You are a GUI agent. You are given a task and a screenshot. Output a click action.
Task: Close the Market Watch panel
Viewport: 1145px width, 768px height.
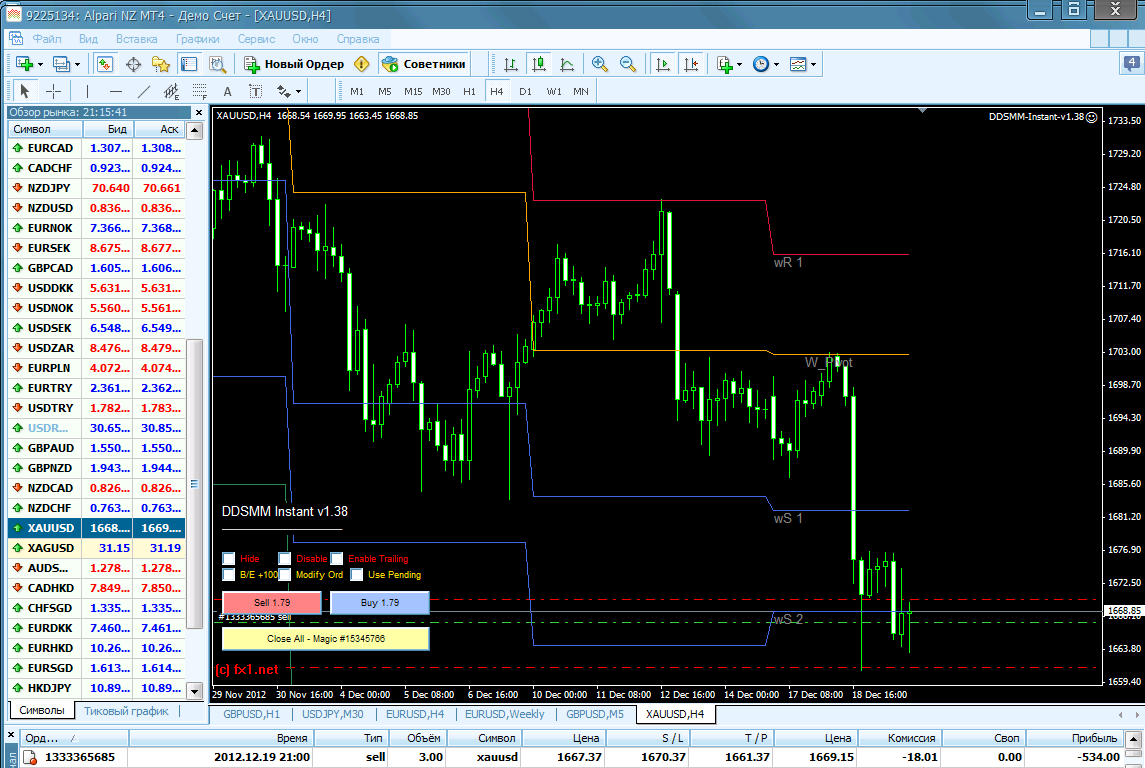pyautogui.click(x=199, y=112)
